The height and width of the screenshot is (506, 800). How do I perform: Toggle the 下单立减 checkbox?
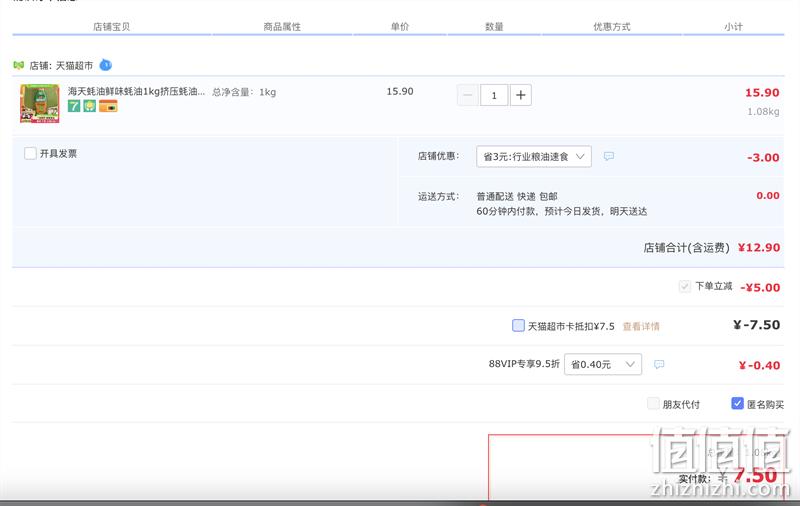pyautogui.click(x=685, y=286)
